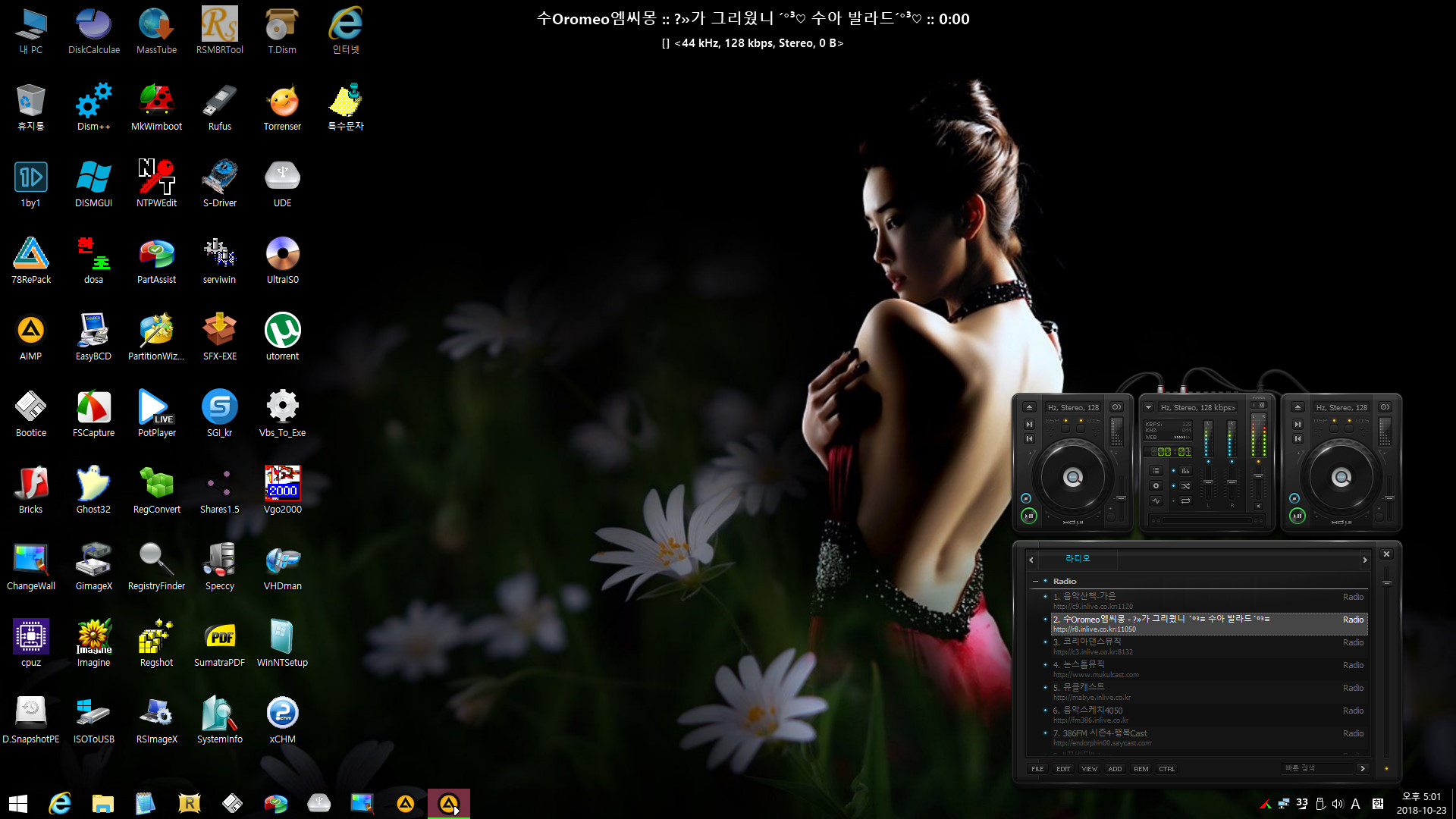Click the seek bar below the mixer
Image resolution: width=1456 pixels, height=819 pixels.
(1207, 520)
